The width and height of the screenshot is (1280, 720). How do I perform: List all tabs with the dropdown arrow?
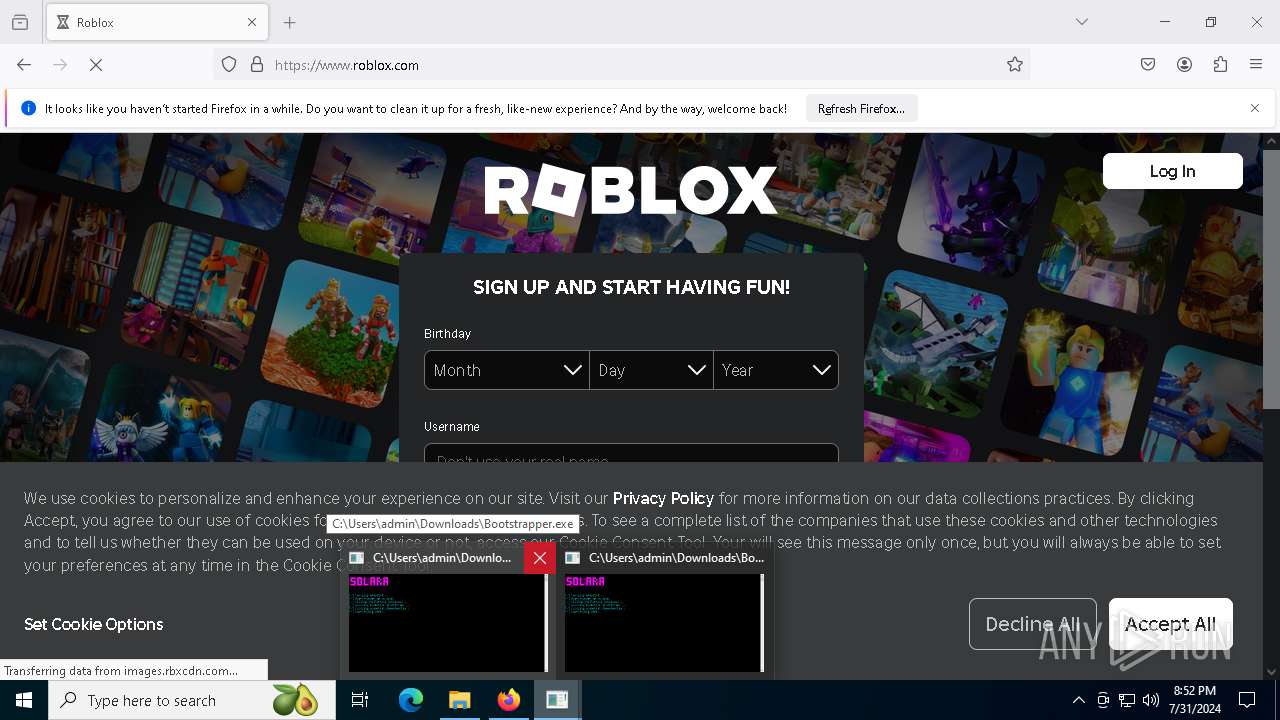(x=1082, y=22)
